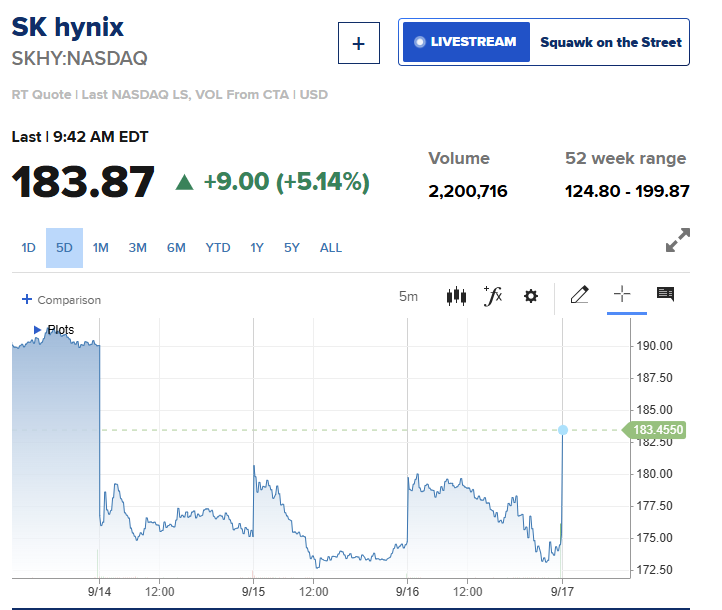Add SK hynix to watchlist with plus button
The height and width of the screenshot is (610, 722).
(359, 43)
